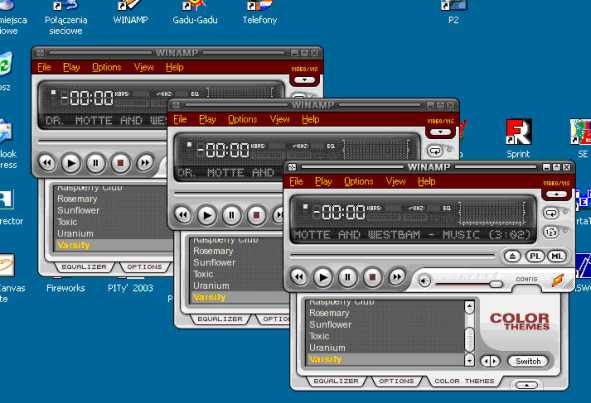The height and width of the screenshot is (403, 591).
Task: Click Previous track in the back Winamp window
Action: click(x=47, y=163)
